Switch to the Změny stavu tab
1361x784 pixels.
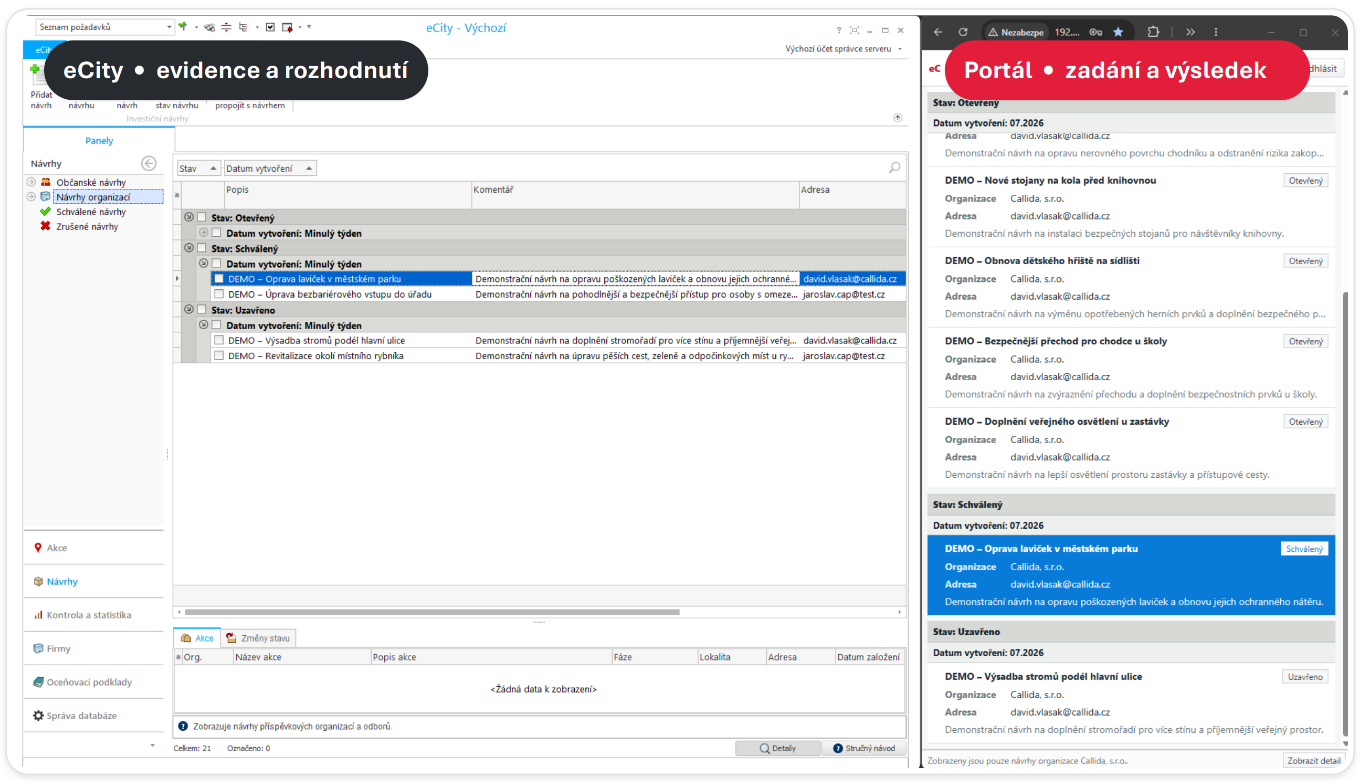pos(259,638)
